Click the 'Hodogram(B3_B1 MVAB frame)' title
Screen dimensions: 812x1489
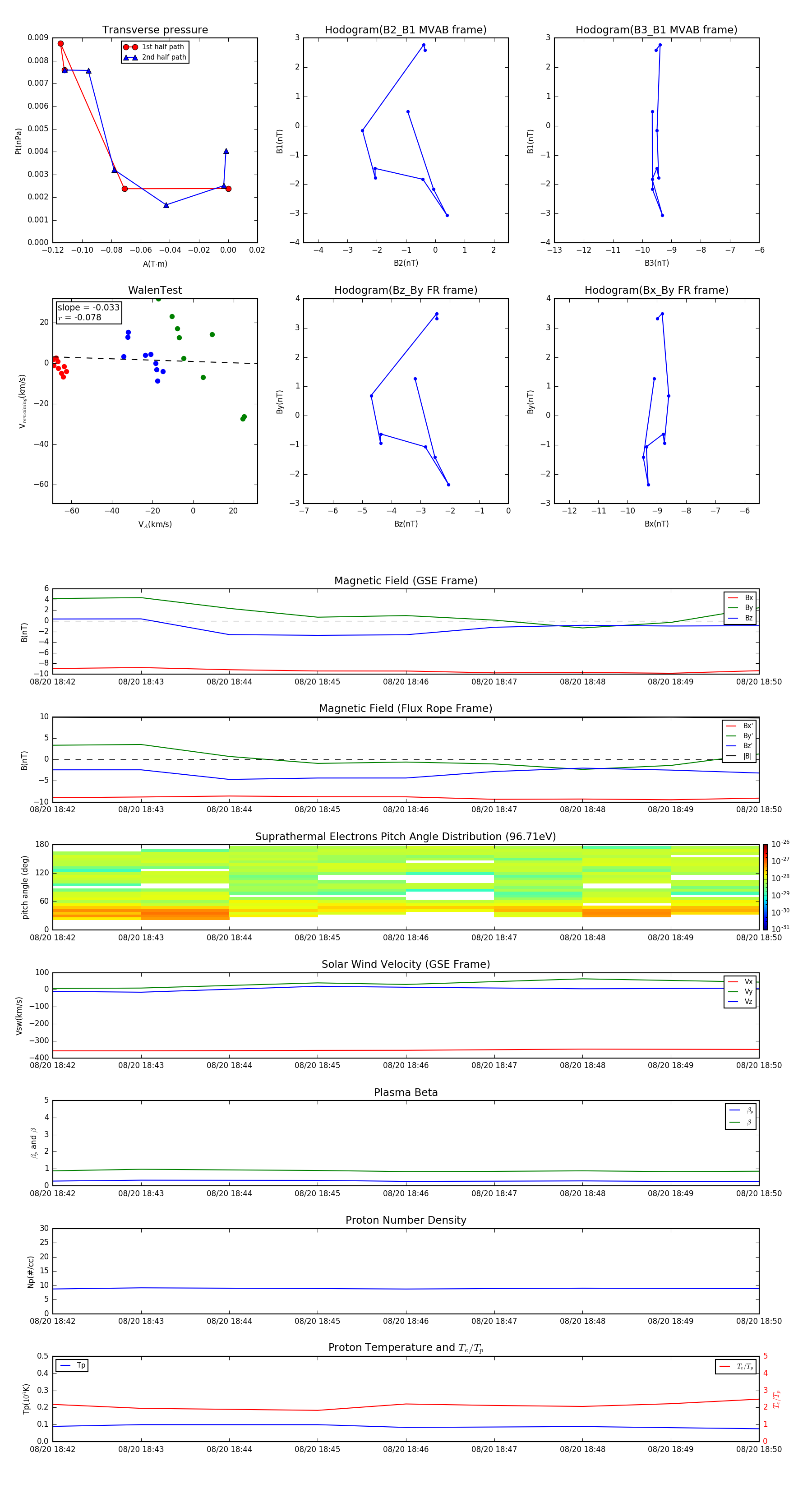coord(656,30)
